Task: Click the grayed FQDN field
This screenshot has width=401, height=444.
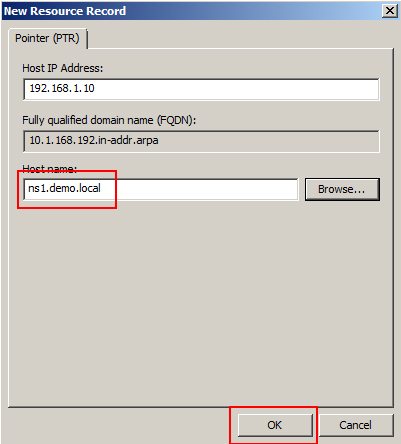Action: (201, 141)
